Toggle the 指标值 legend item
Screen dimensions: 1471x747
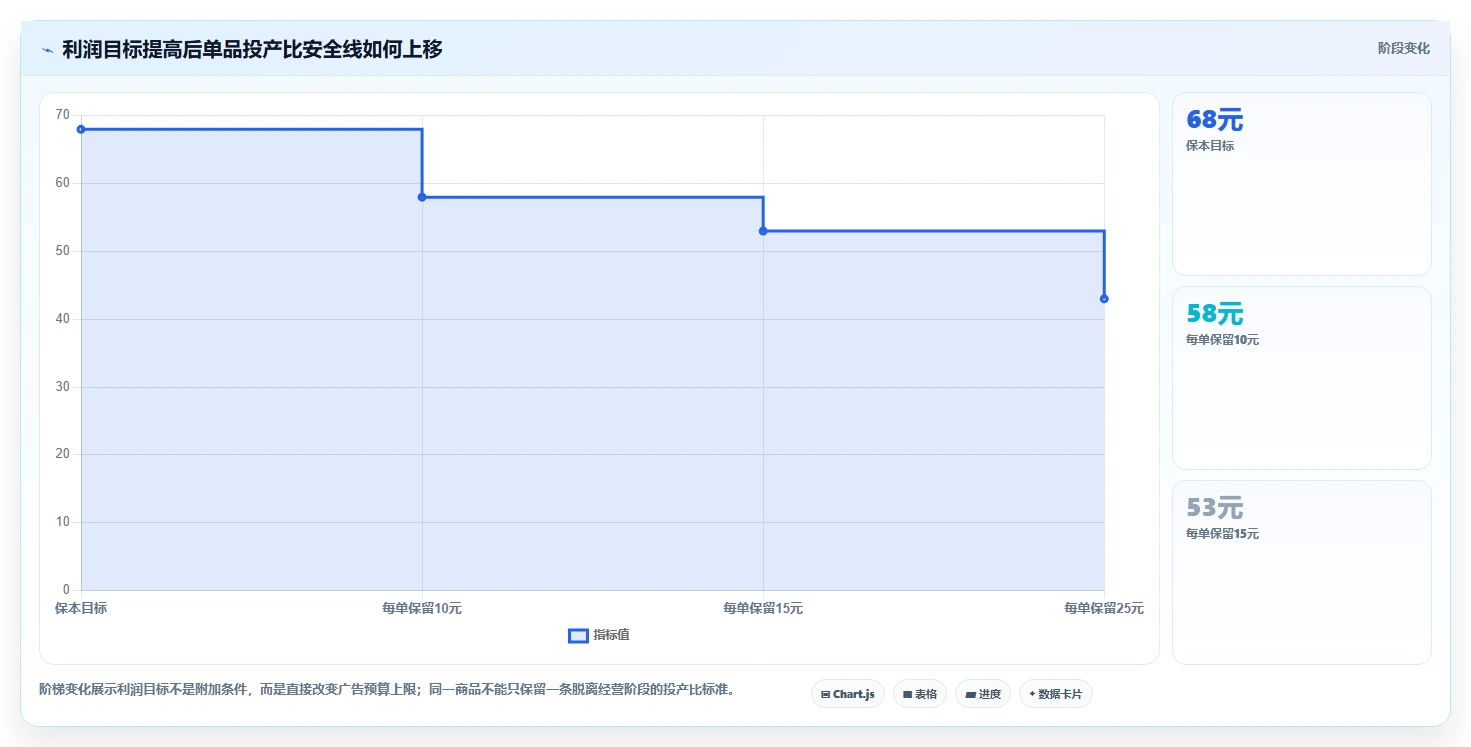coord(599,635)
